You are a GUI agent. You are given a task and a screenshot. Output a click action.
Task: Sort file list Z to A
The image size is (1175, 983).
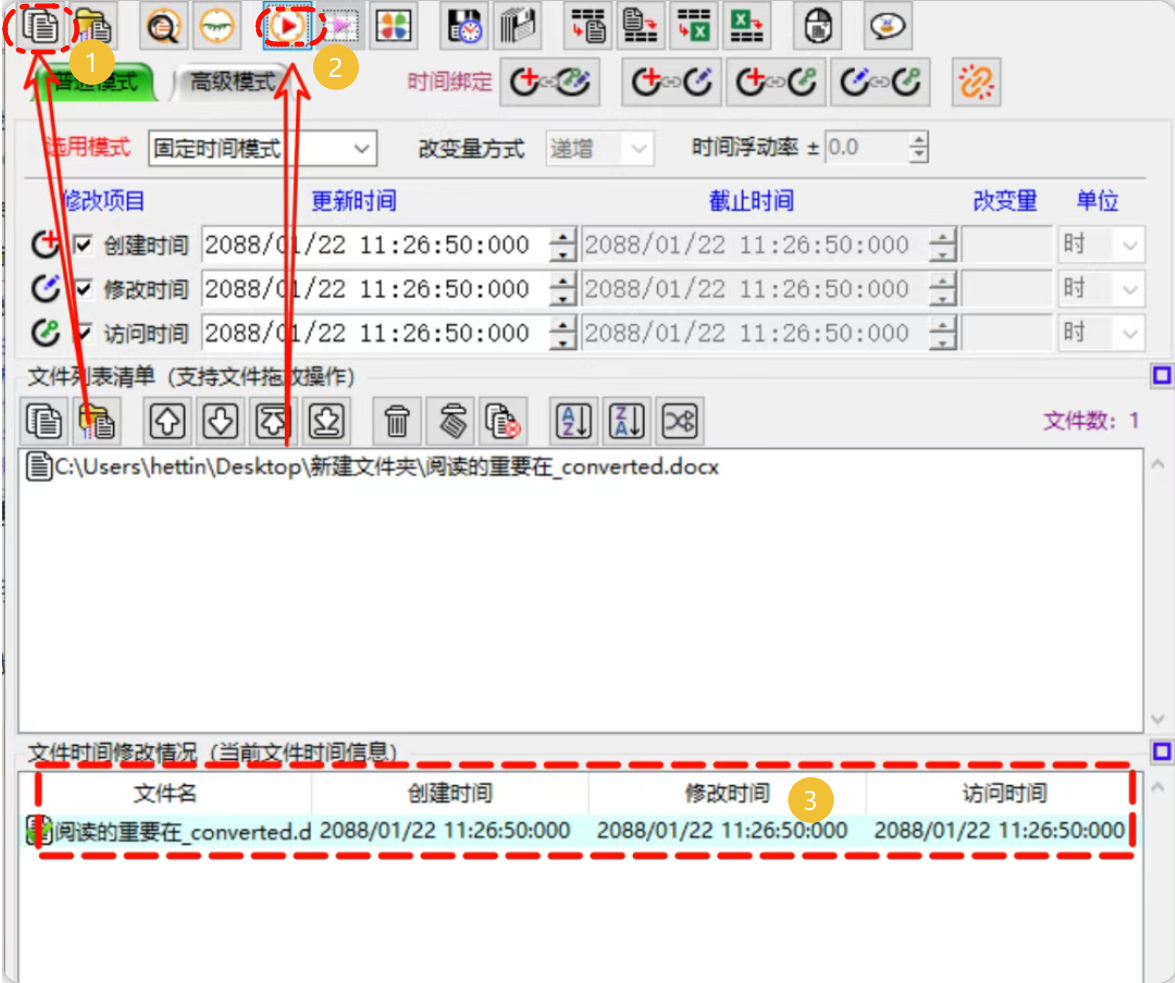pos(626,420)
